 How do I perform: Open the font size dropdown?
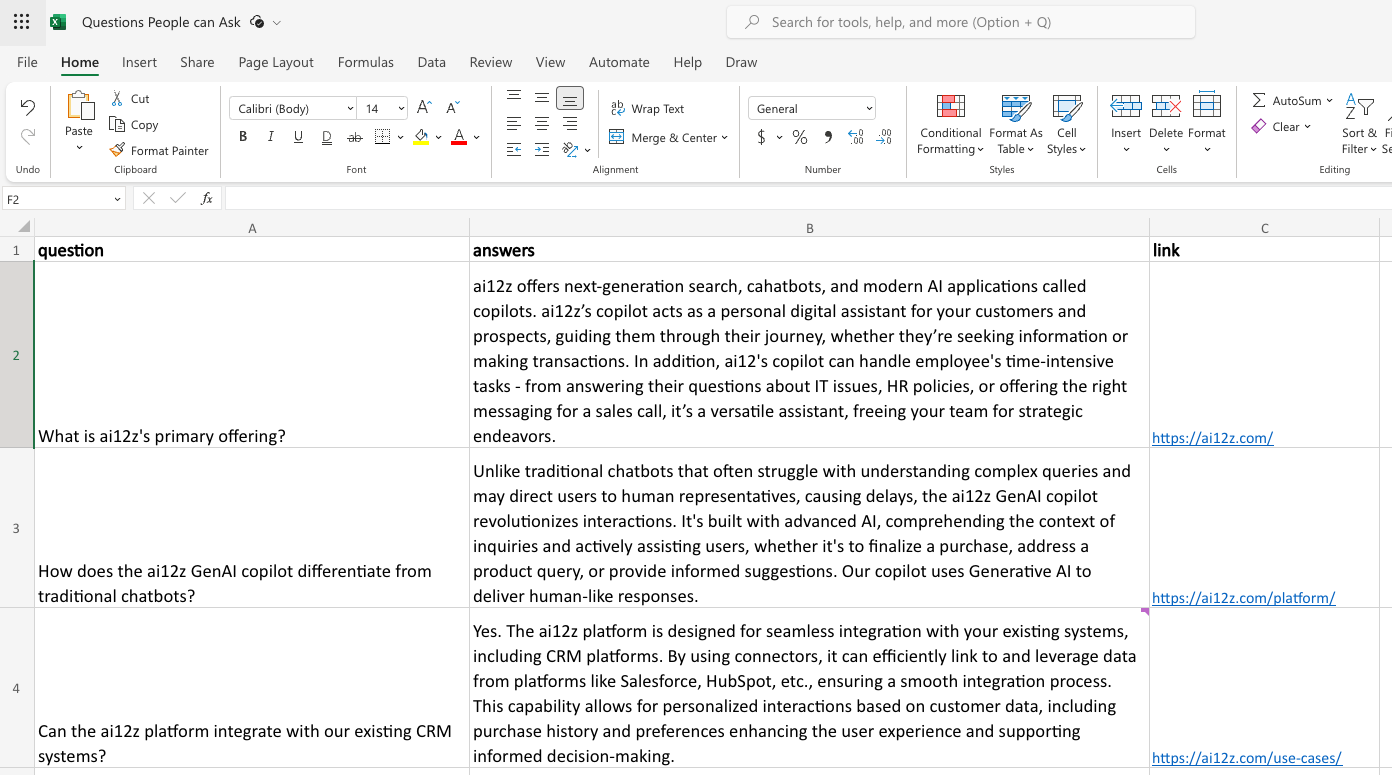pyautogui.click(x=401, y=108)
